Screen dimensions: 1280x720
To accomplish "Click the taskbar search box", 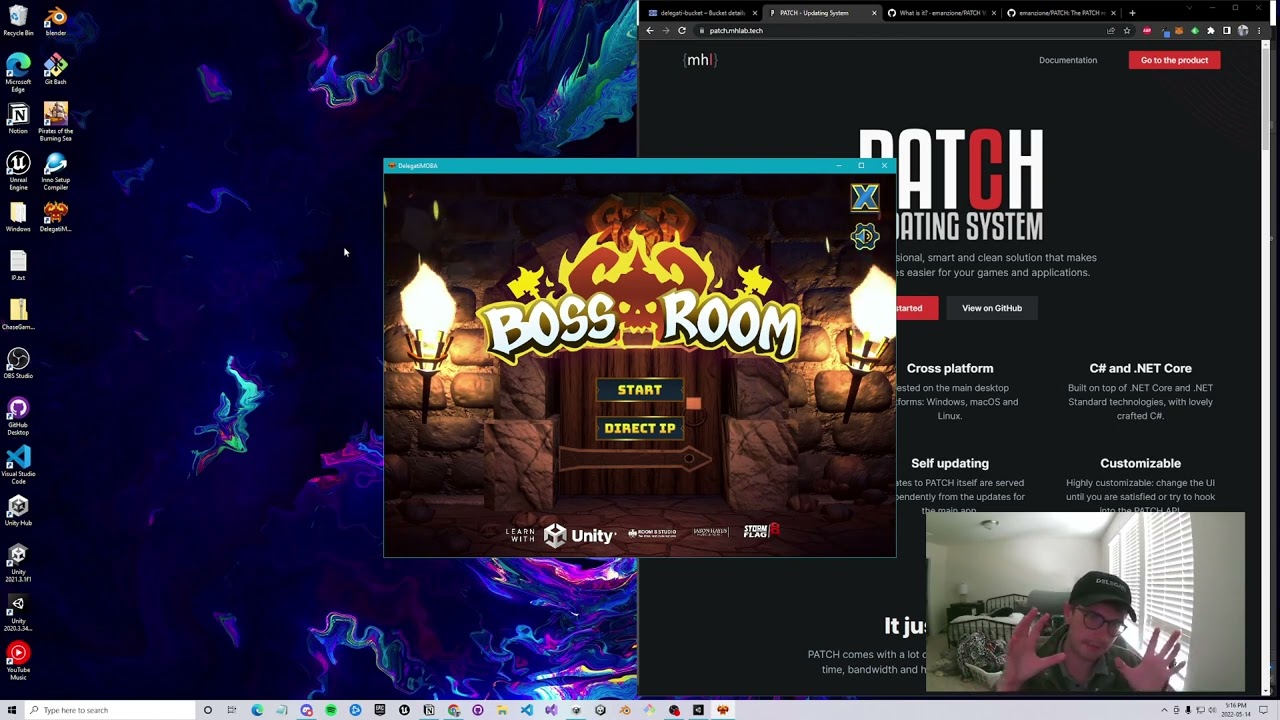I will pos(110,710).
